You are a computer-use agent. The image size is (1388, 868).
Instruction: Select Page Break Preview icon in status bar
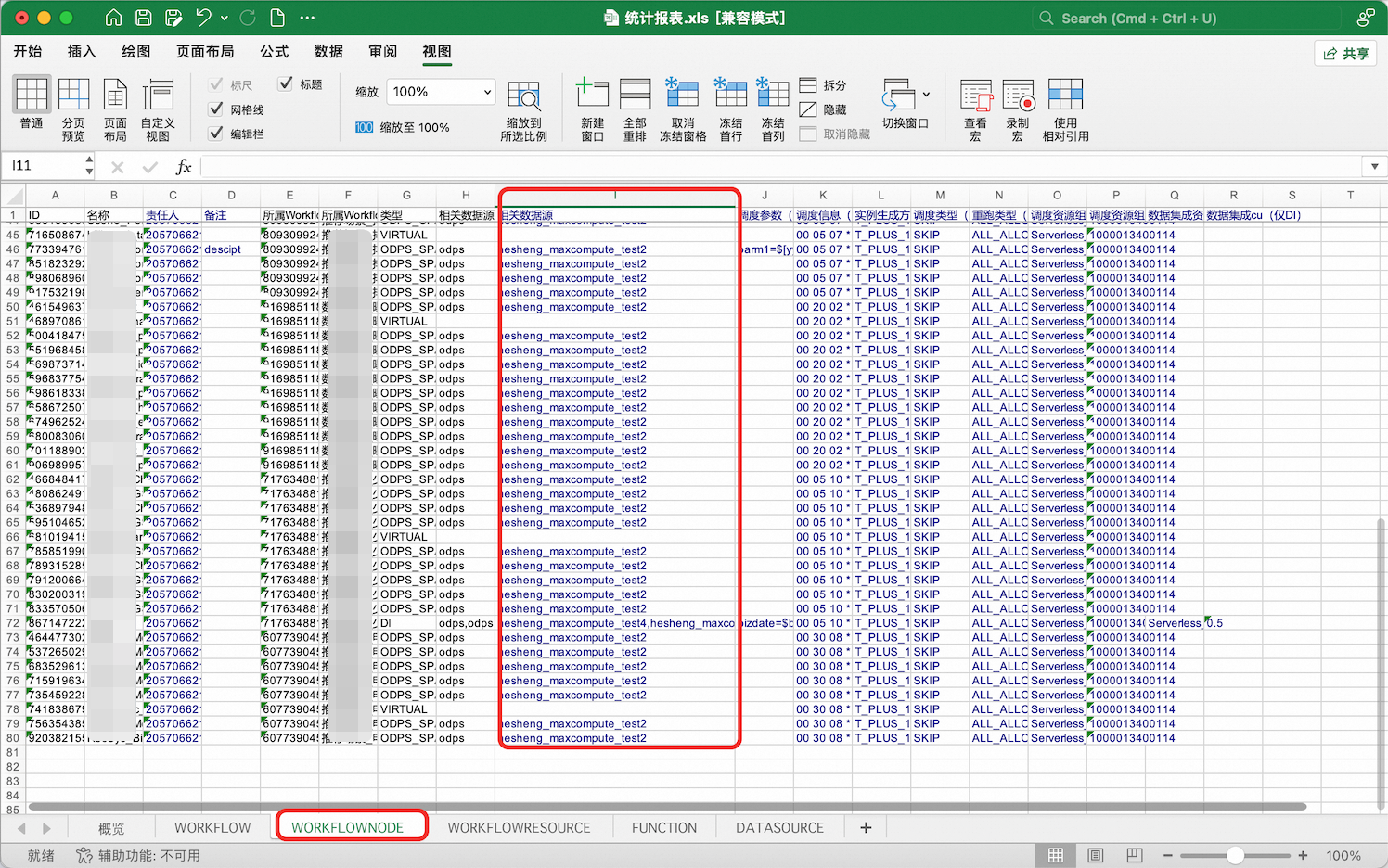[1135, 855]
